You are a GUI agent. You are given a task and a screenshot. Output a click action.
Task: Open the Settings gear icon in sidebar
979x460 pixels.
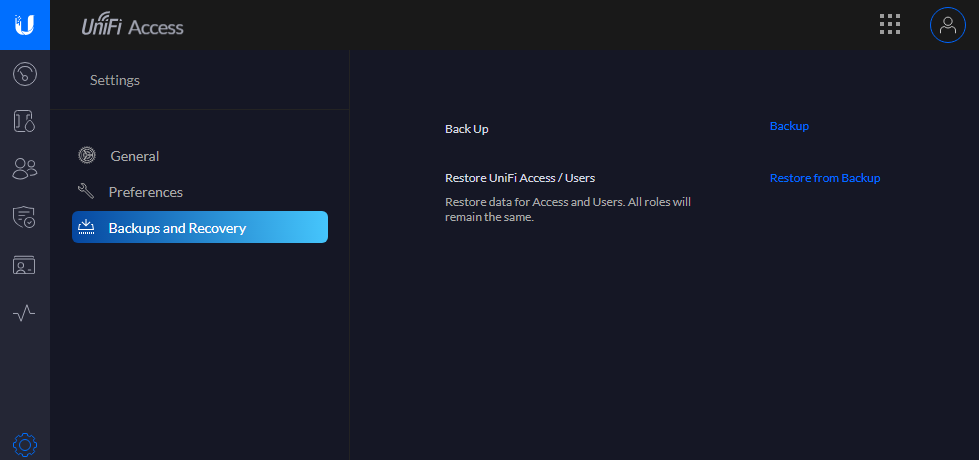[25, 444]
